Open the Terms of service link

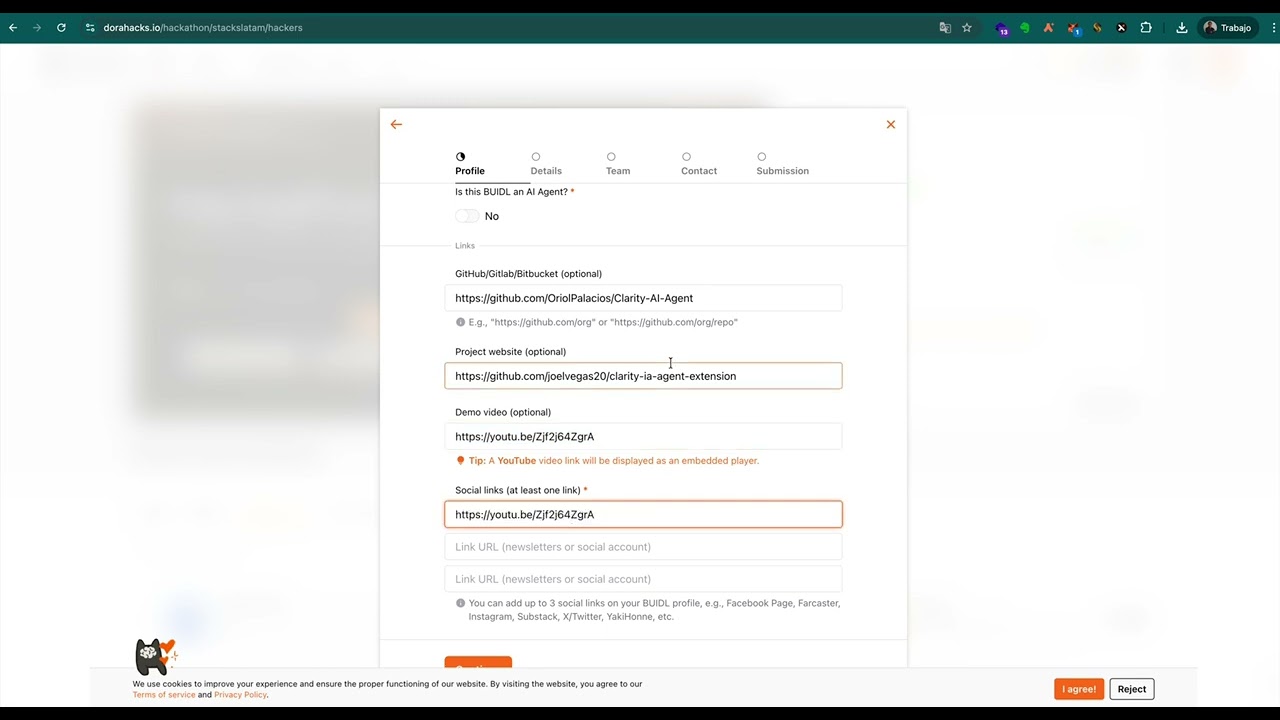[164, 695]
